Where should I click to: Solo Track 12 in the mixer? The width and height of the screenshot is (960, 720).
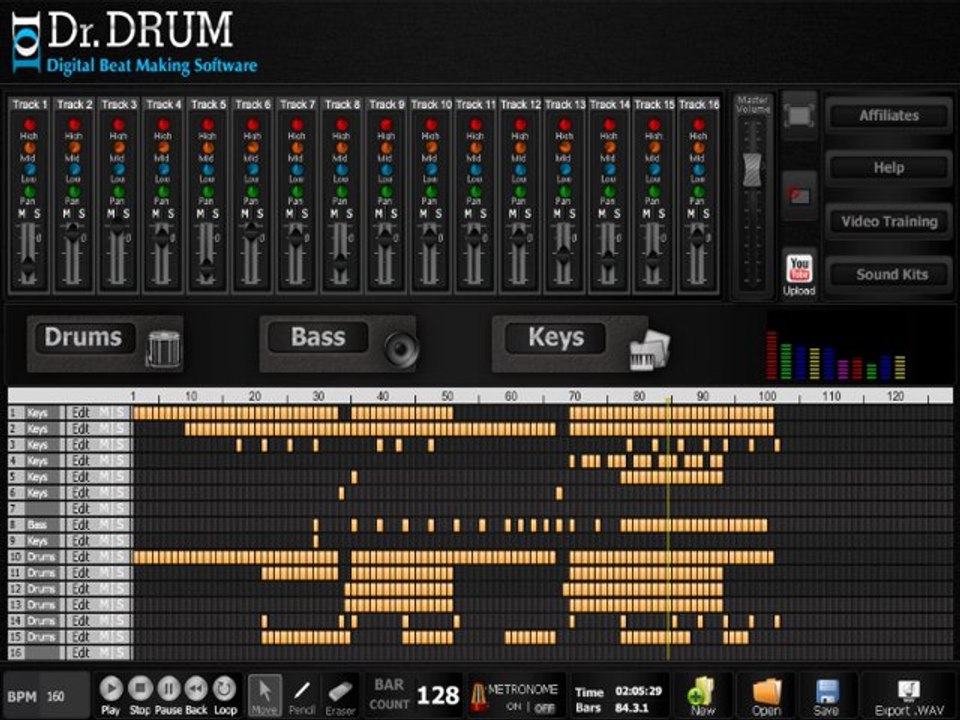[x=528, y=214]
